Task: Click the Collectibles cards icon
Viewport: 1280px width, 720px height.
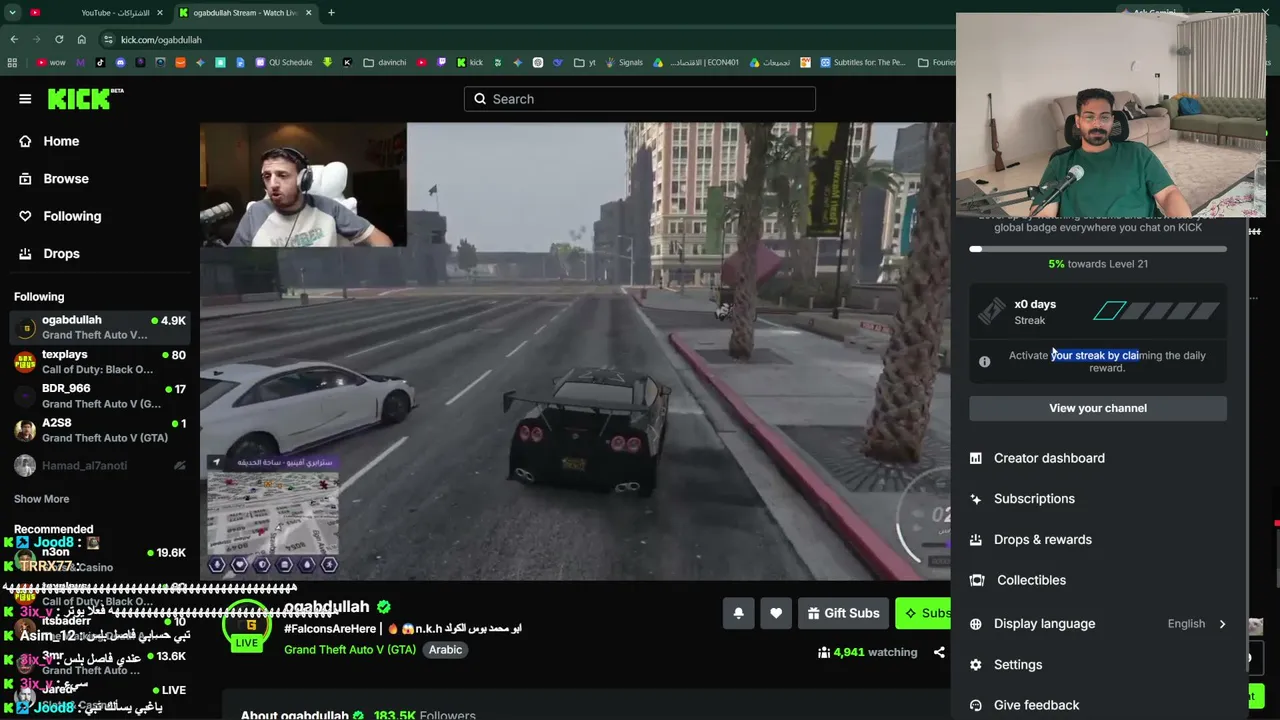Action: pyautogui.click(x=976, y=580)
